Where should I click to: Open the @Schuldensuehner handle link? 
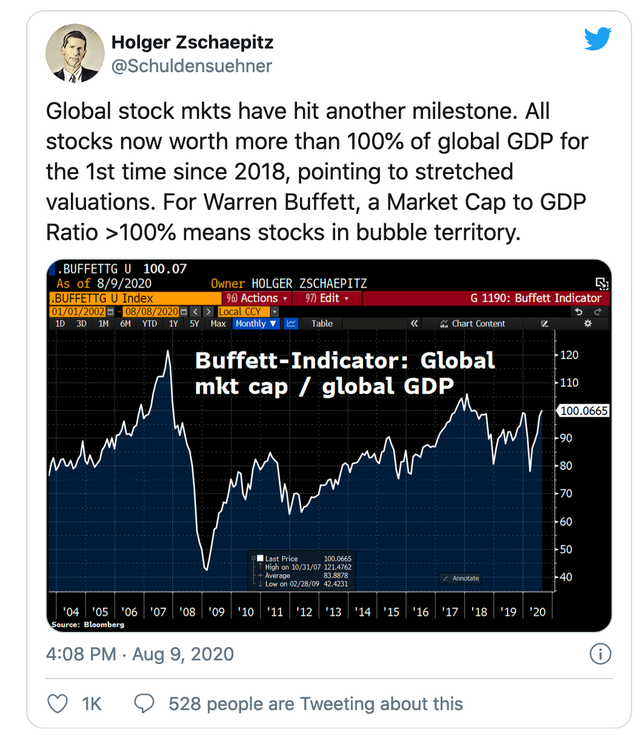191,66
